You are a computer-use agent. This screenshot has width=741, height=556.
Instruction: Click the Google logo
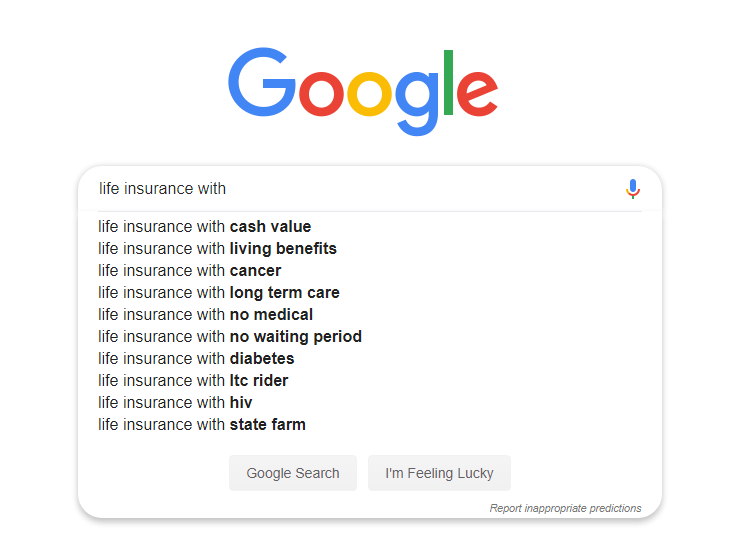(x=363, y=91)
